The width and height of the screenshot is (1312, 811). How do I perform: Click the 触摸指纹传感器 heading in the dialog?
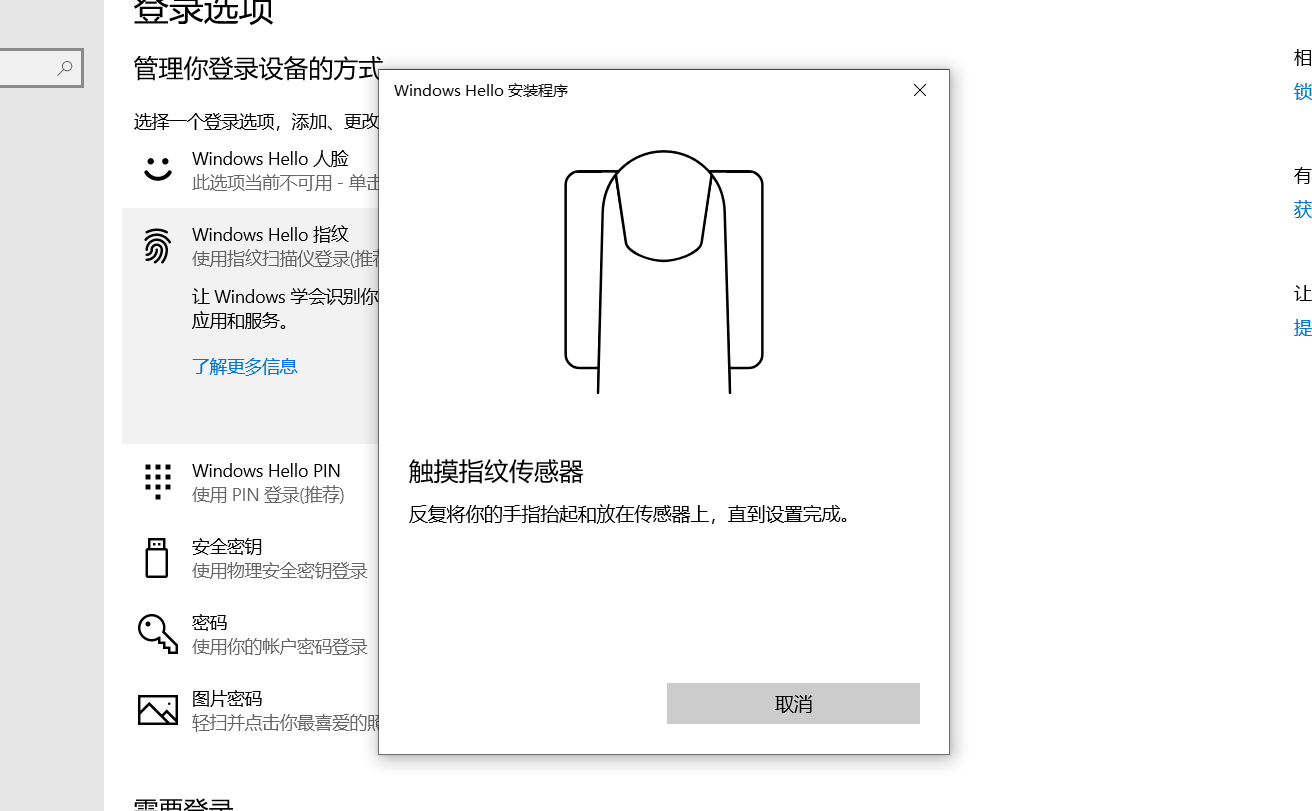click(x=496, y=472)
